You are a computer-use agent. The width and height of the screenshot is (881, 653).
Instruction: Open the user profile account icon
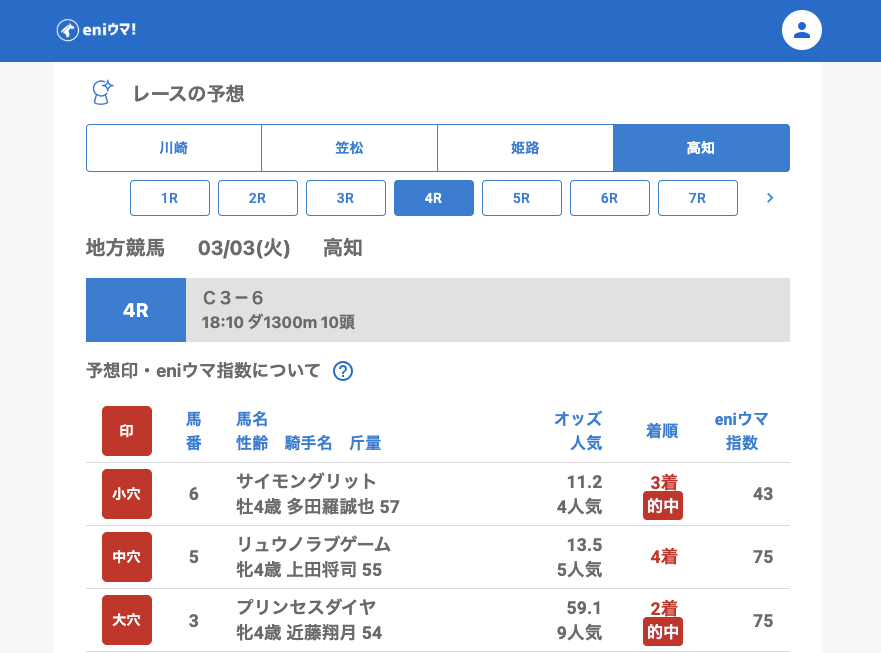pos(801,30)
